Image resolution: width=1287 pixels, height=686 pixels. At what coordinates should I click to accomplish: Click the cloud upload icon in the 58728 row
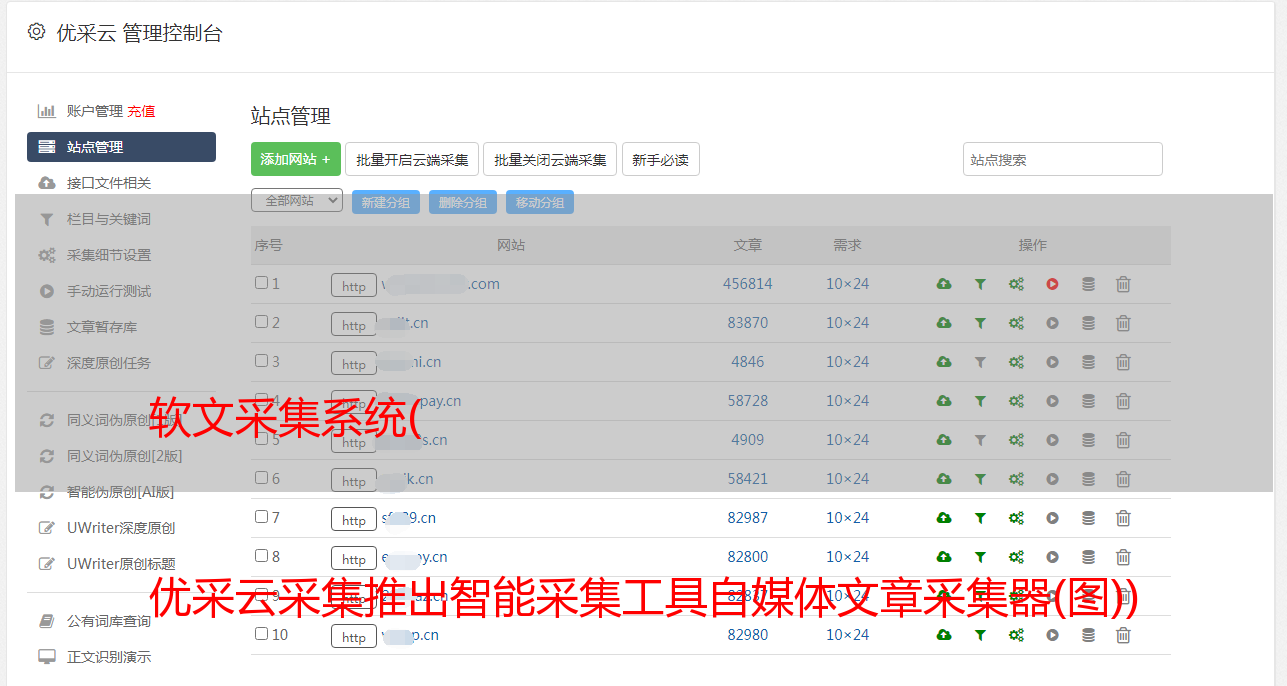point(944,401)
